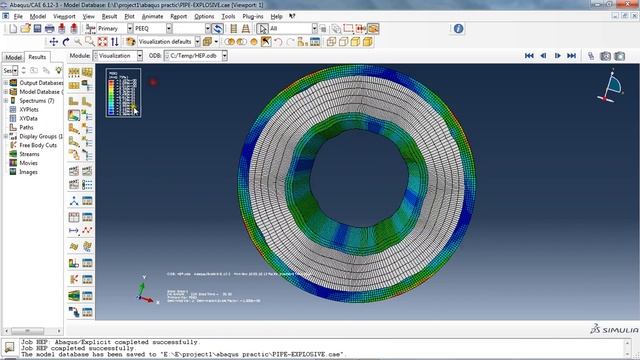Click the selection arrow tool icon
The width and height of the screenshot is (640, 360).
point(262,29)
